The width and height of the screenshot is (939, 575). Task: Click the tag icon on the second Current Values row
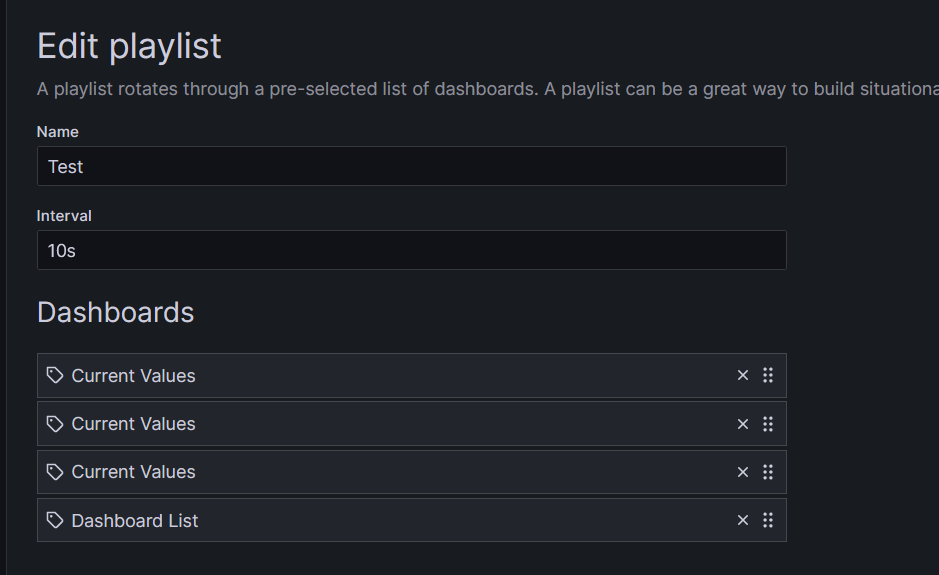click(55, 423)
